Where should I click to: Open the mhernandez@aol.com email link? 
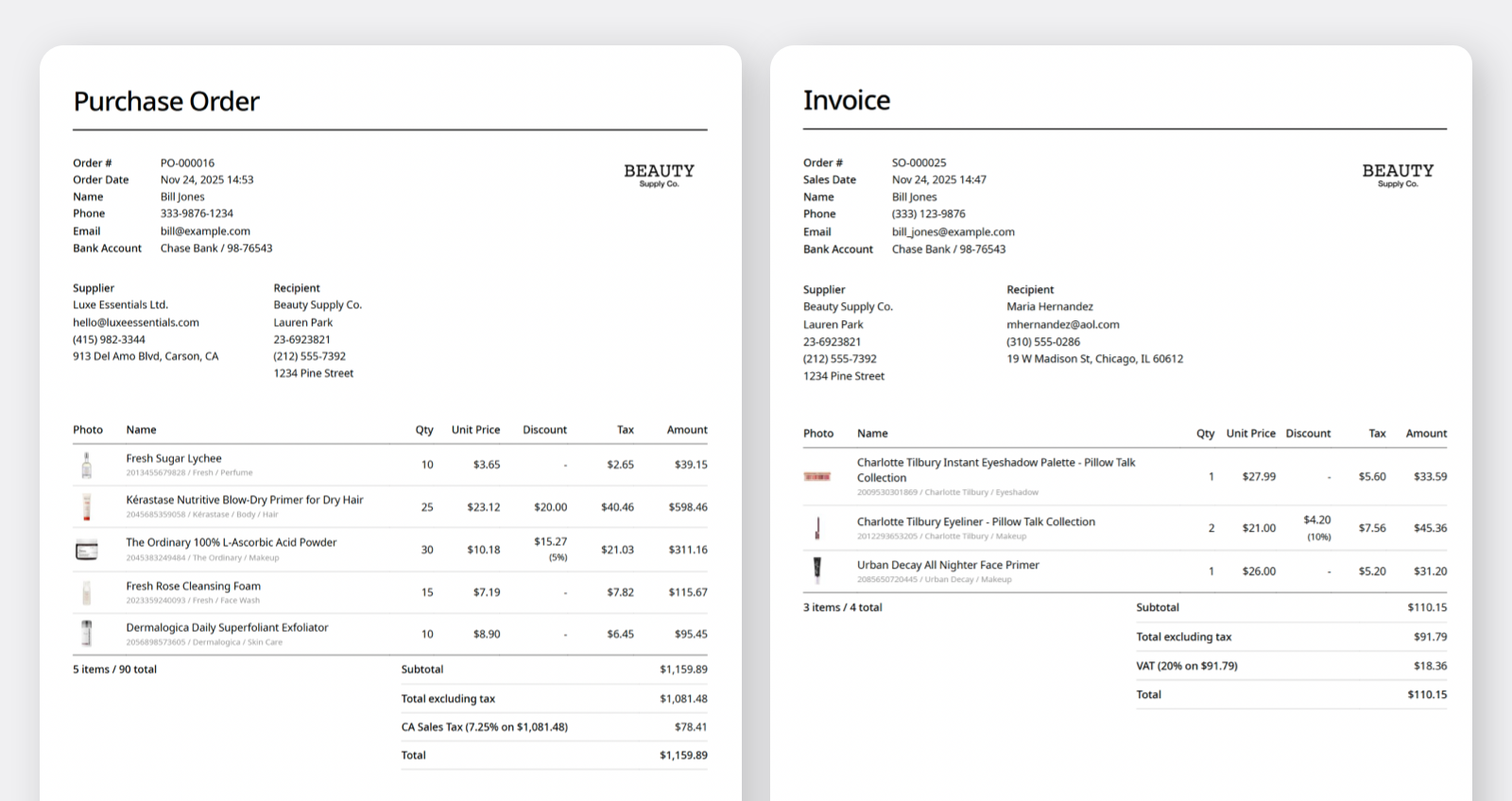click(1062, 324)
